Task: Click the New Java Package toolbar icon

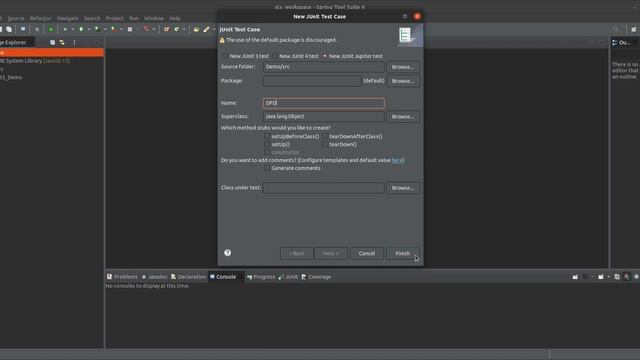Action: (x=166, y=29)
